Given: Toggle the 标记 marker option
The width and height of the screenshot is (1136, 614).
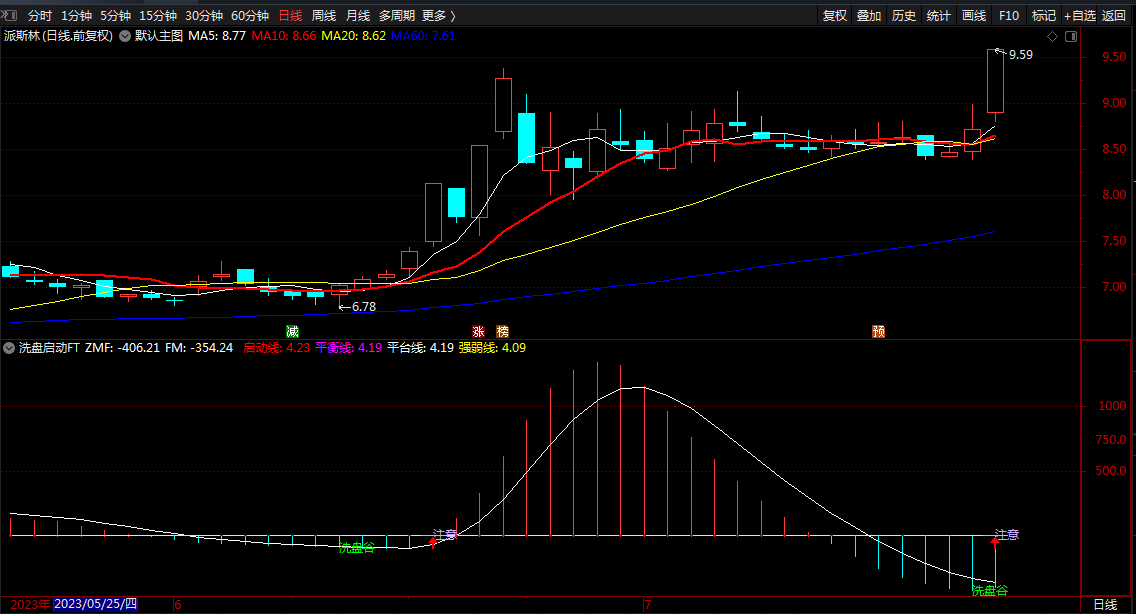Looking at the screenshot, I should coord(1044,16).
